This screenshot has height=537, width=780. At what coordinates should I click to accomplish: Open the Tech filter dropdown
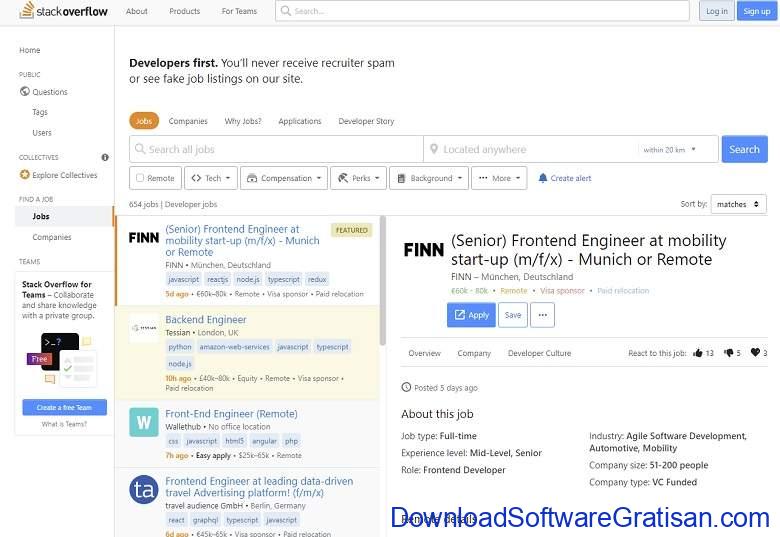pos(211,178)
